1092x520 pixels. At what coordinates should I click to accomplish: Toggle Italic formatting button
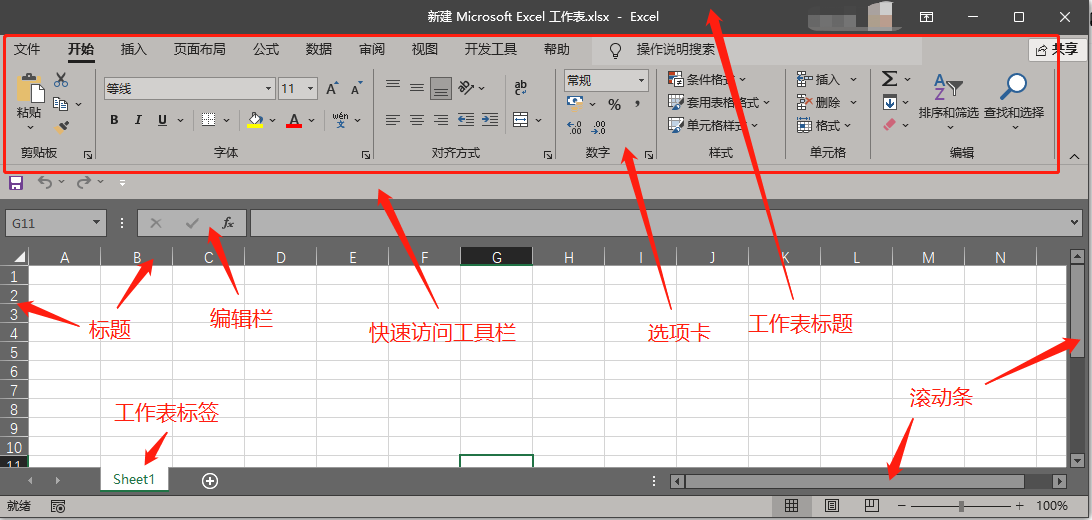tap(138, 120)
